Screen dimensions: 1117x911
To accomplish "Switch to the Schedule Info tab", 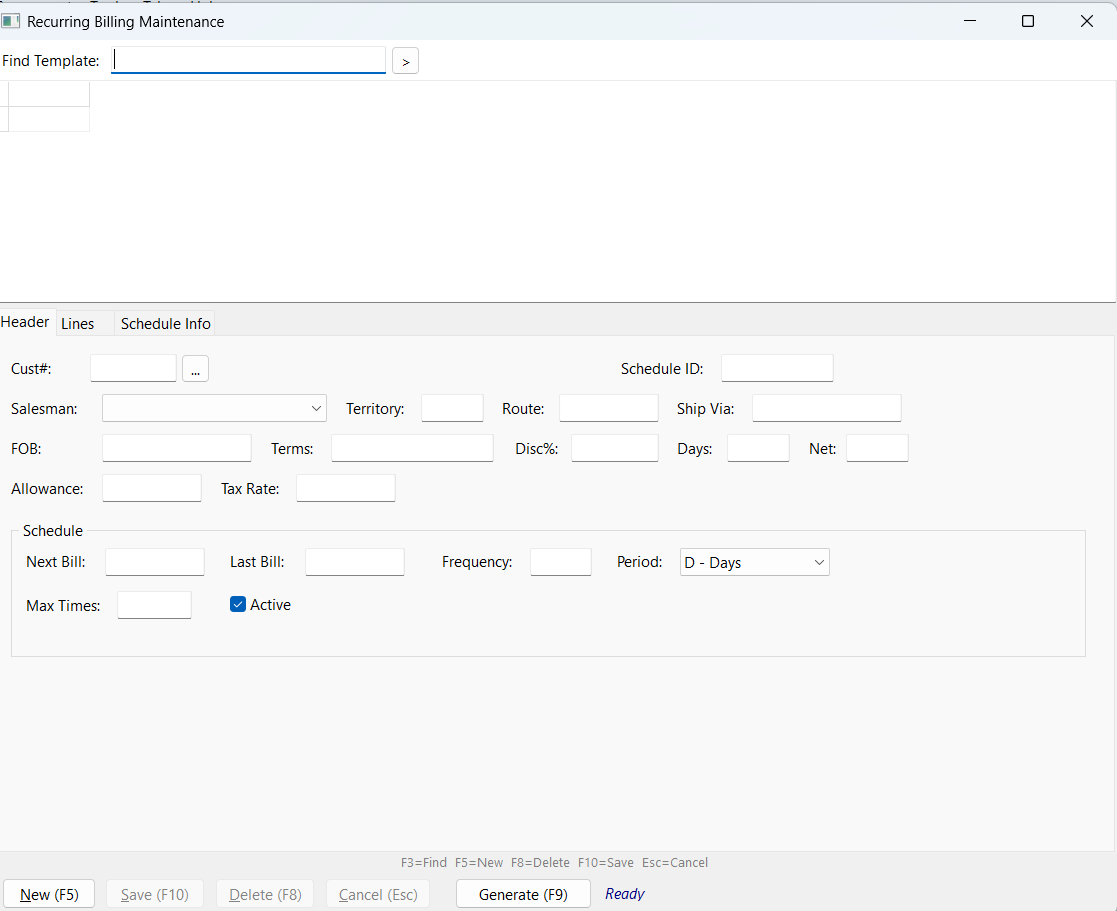I will [164, 323].
